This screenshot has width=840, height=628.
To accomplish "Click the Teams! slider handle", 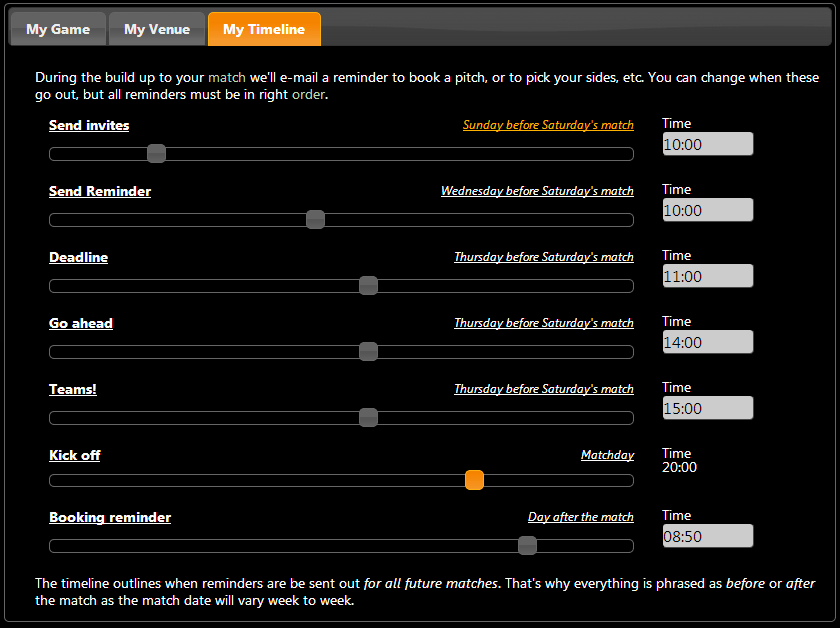I will coord(369,417).
